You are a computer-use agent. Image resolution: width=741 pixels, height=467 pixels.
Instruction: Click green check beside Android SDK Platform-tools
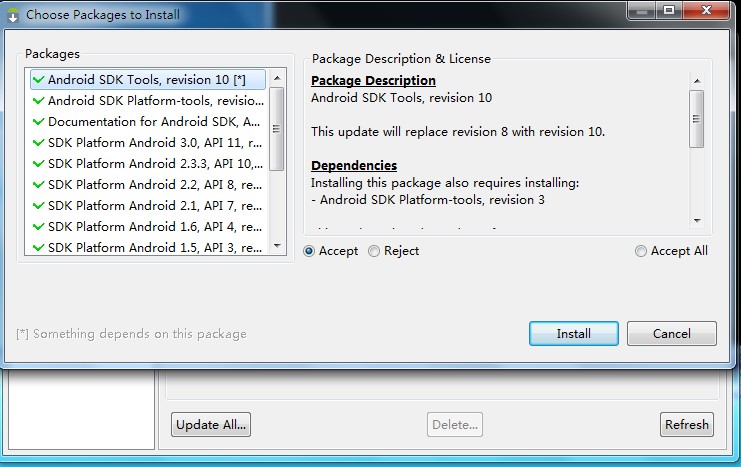39,101
